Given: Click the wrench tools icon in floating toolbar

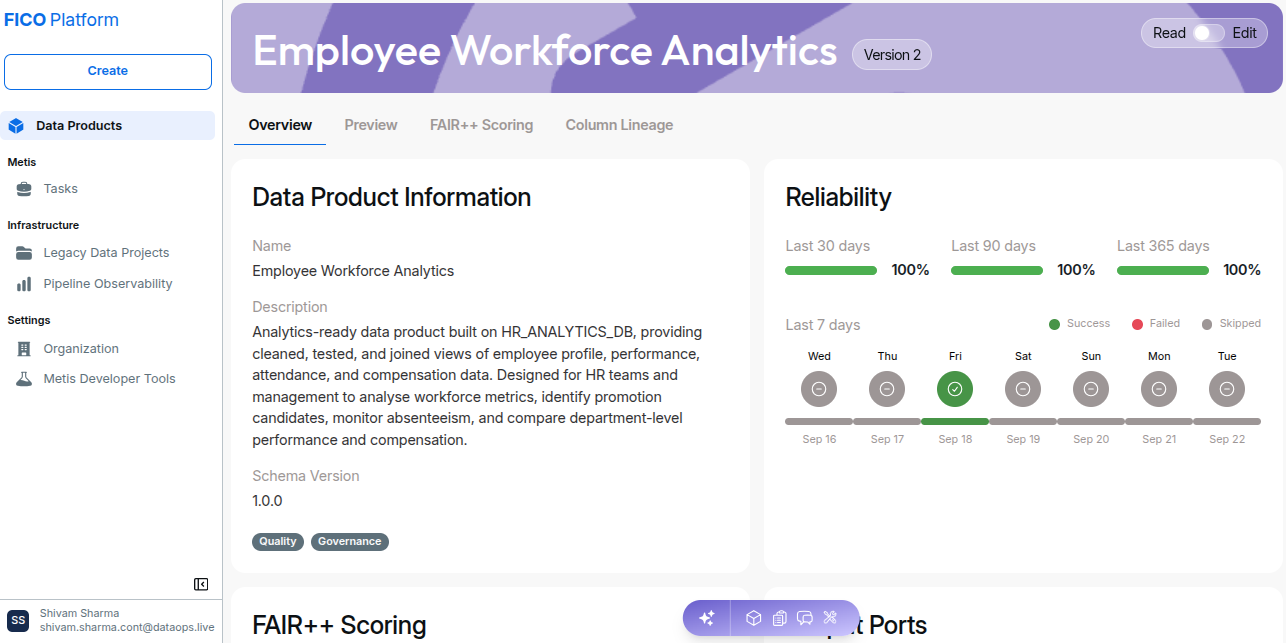Looking at the screenshot, I should (x=830, y=618).
